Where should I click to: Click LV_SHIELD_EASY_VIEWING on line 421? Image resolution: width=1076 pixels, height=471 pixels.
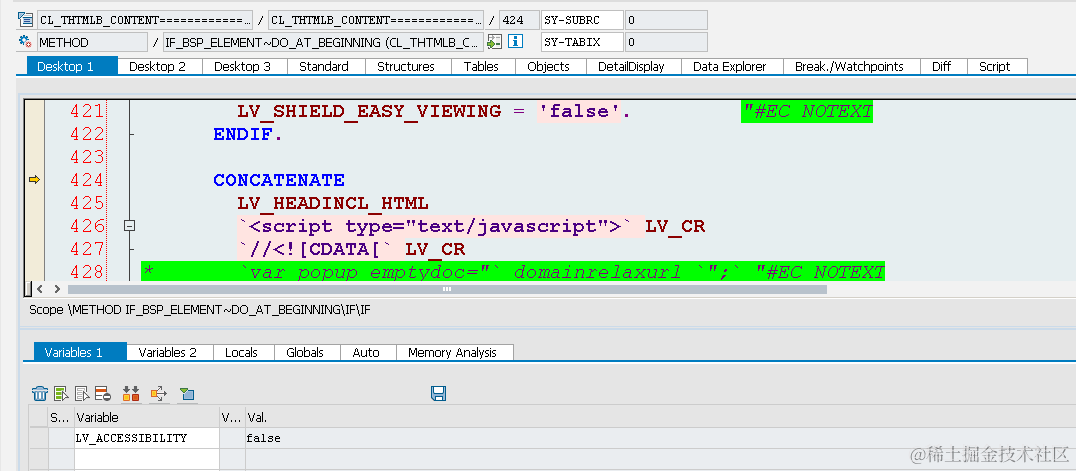[x=369, y=111]
